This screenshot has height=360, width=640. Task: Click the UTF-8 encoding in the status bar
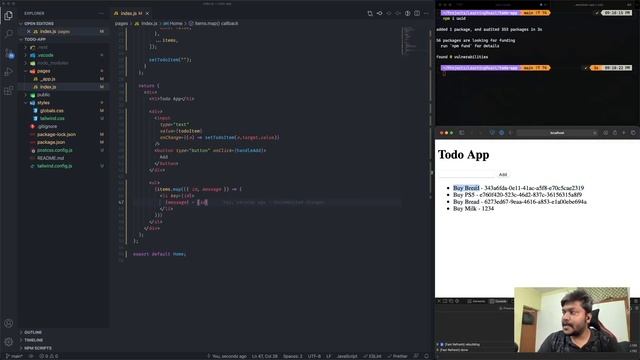pos(314,356)
